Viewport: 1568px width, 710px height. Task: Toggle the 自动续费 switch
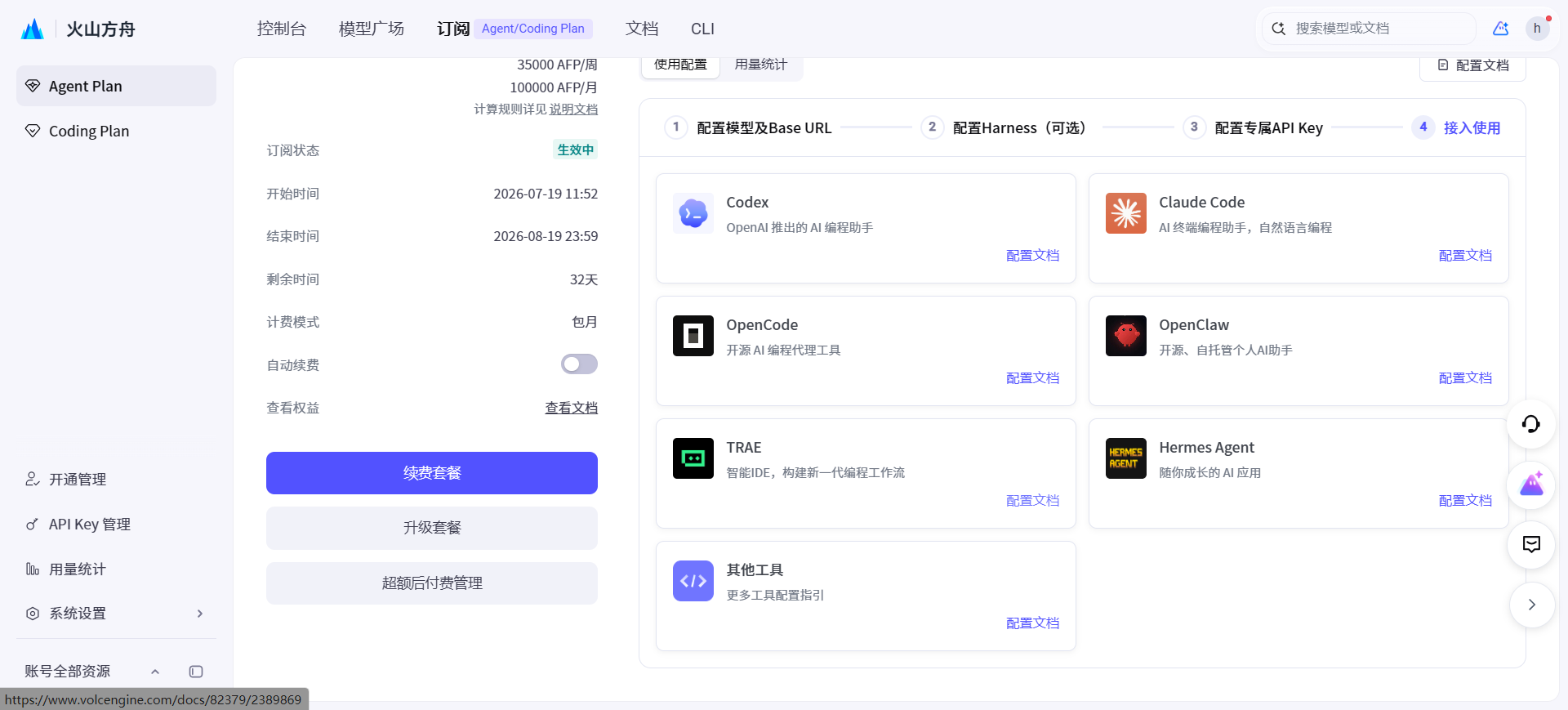point(579,364)
